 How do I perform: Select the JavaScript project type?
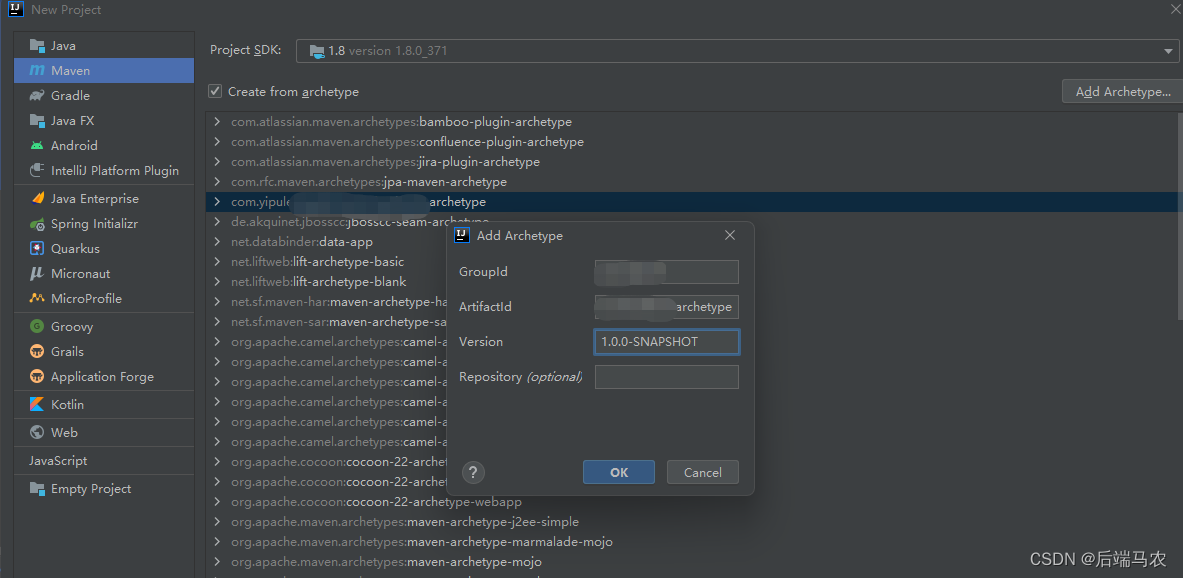(x=58, y=460)
